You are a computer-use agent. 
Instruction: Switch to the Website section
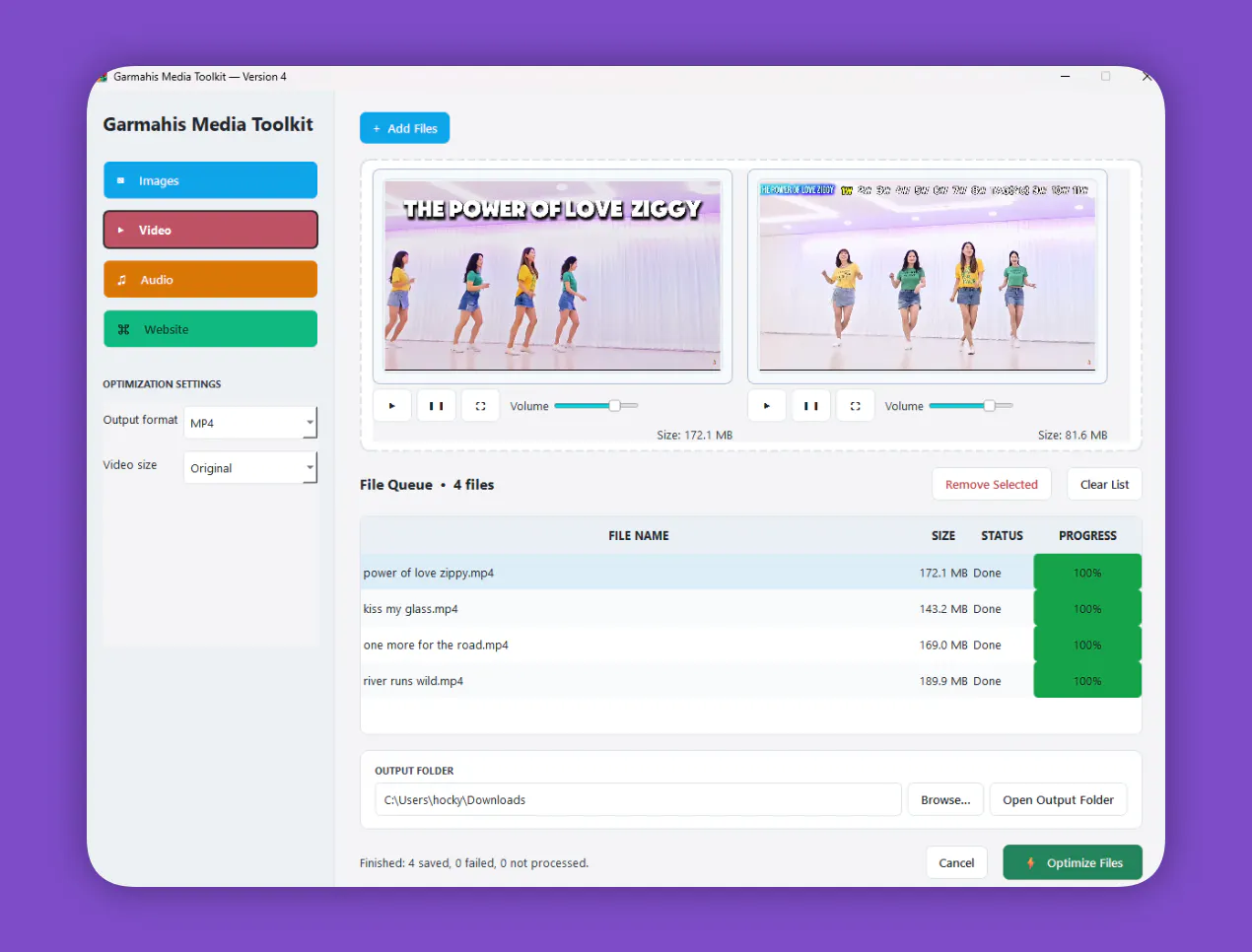coord(210,329)
